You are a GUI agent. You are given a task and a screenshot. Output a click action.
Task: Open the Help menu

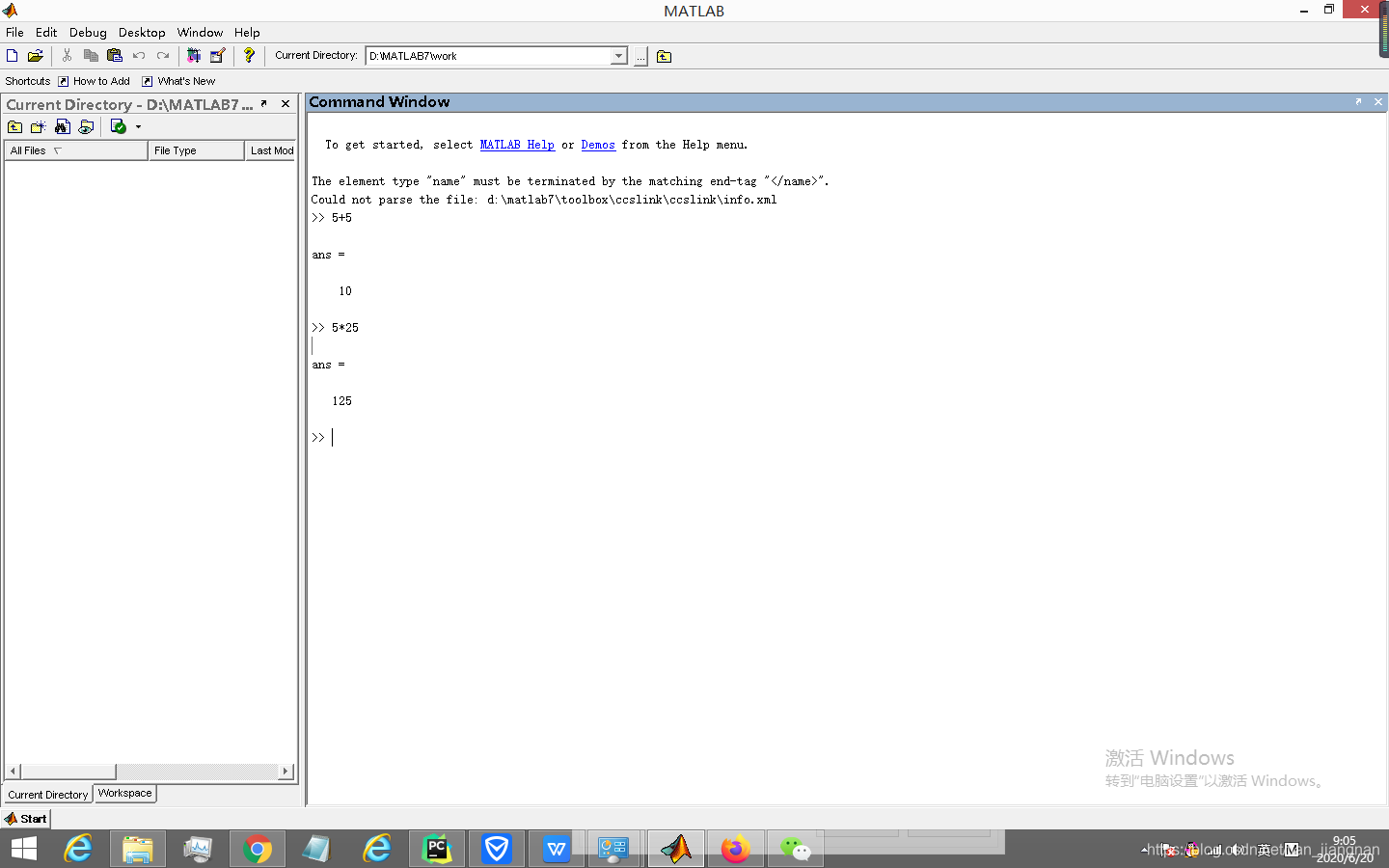[x=247, y=32]
